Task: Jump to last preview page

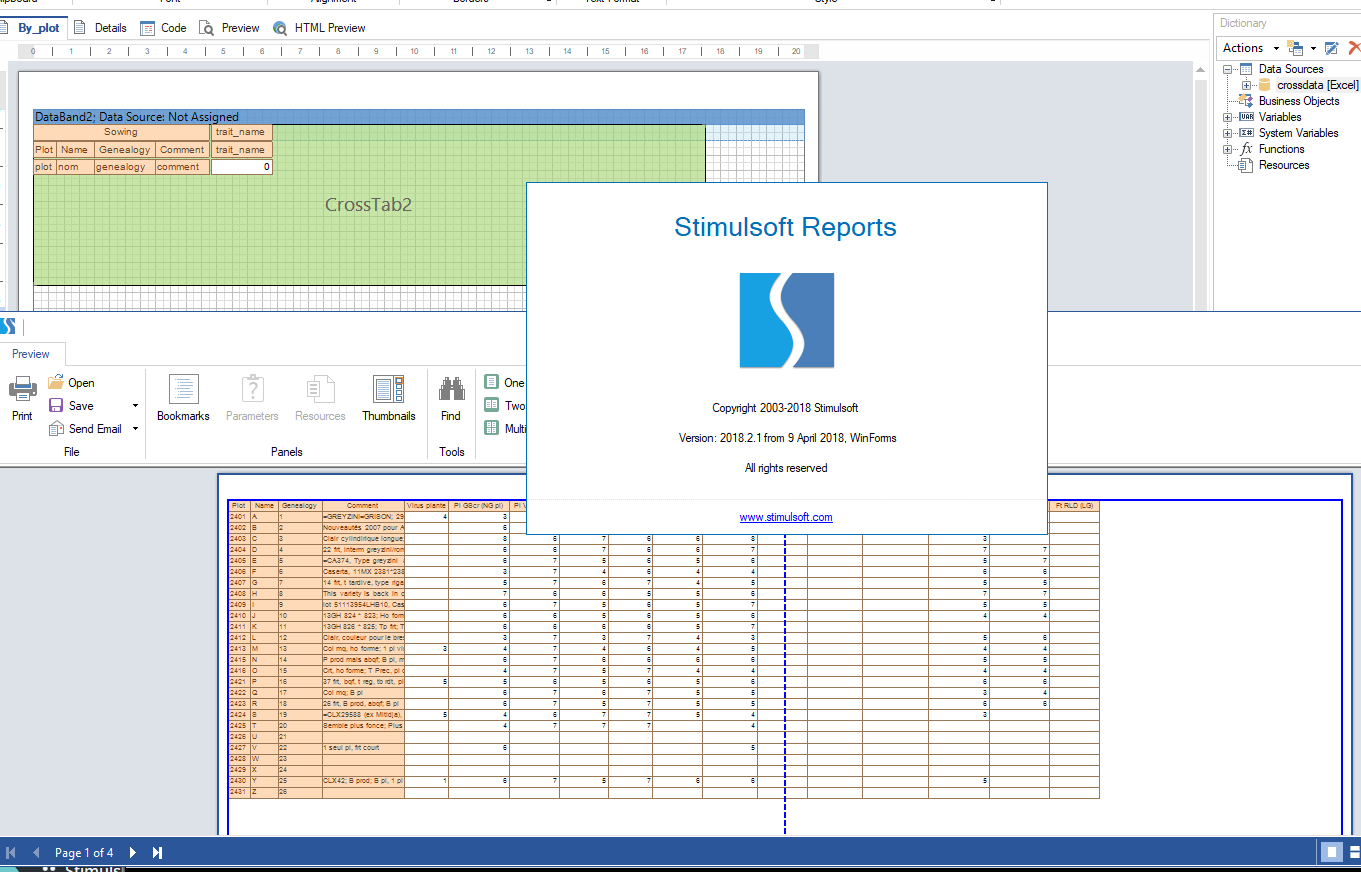Action: coord(157,853)
